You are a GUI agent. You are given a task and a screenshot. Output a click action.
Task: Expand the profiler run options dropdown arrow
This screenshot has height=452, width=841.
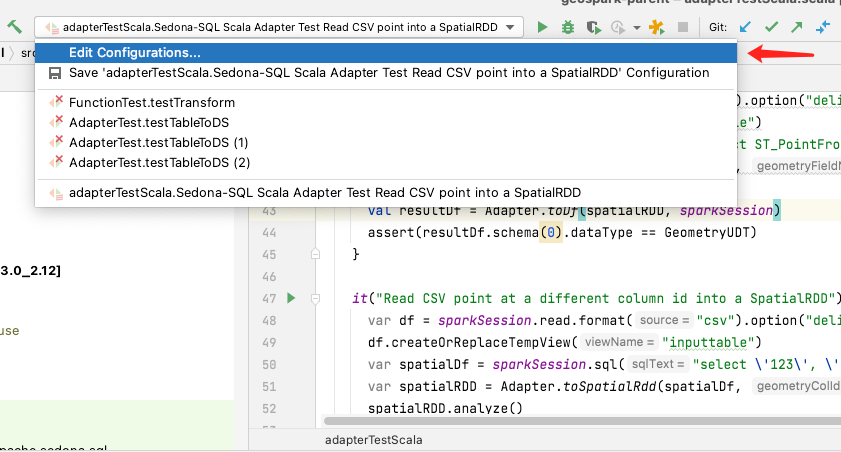click(x=636, y=28)
